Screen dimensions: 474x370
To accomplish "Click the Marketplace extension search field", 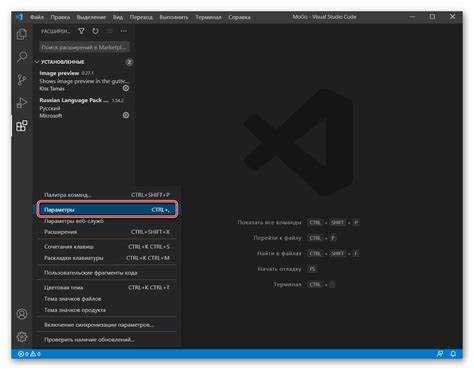I will point(84,47).
